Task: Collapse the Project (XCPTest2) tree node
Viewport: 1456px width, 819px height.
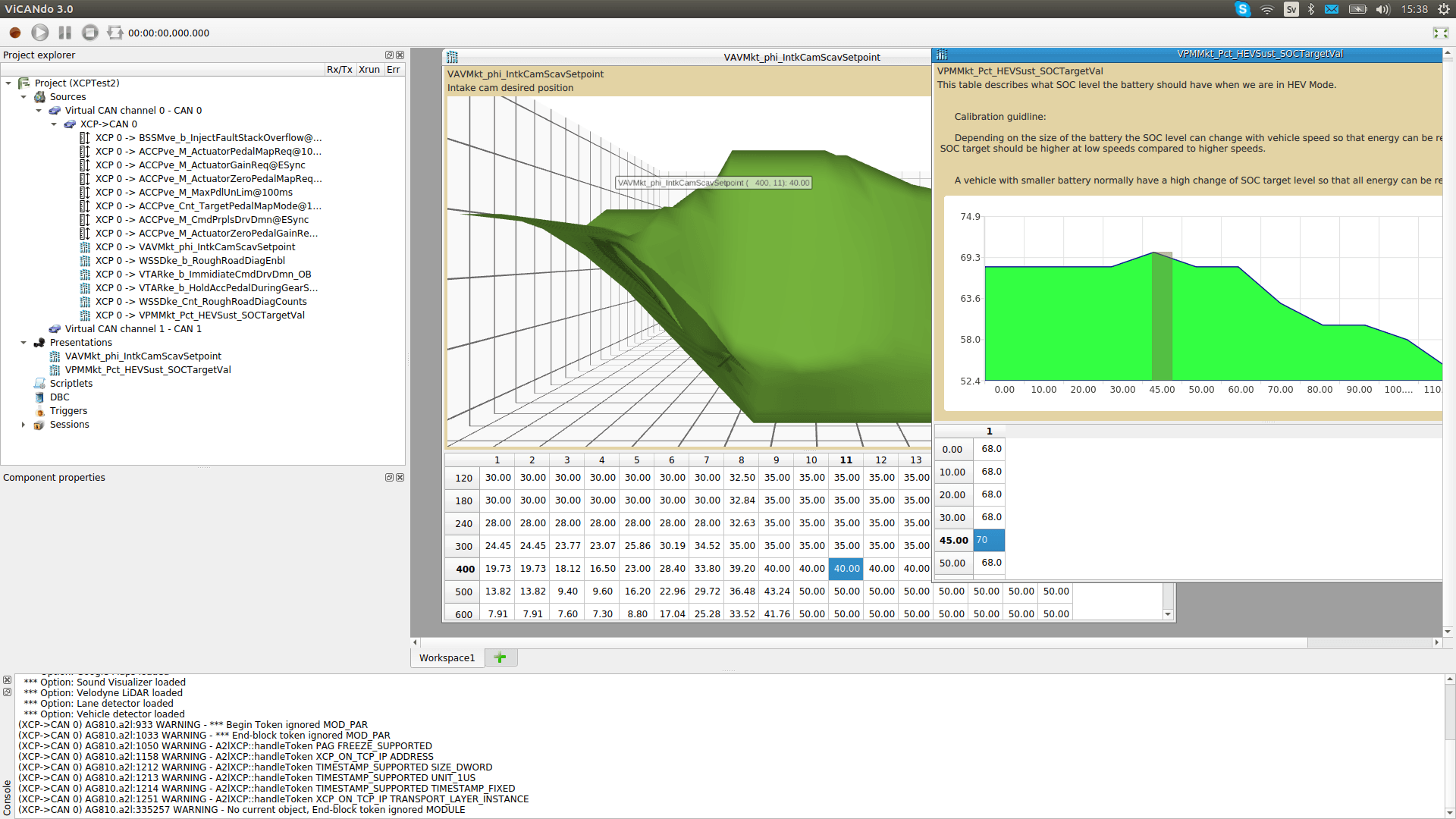Action: (x=8, y=83)
